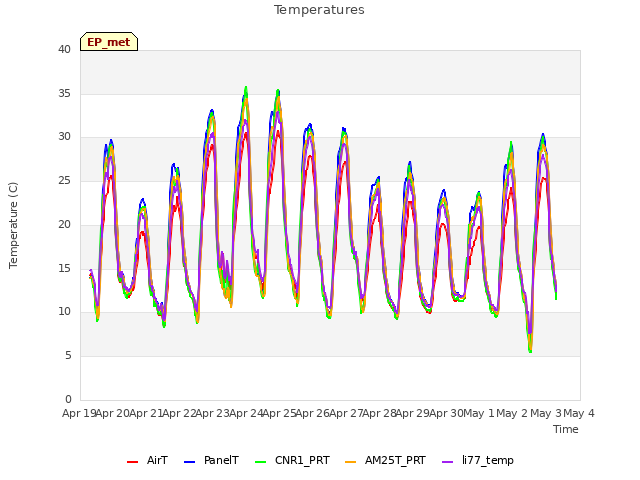
Task: Toggle the AM25T_PRT legend entry
Action: coord(385,461)
